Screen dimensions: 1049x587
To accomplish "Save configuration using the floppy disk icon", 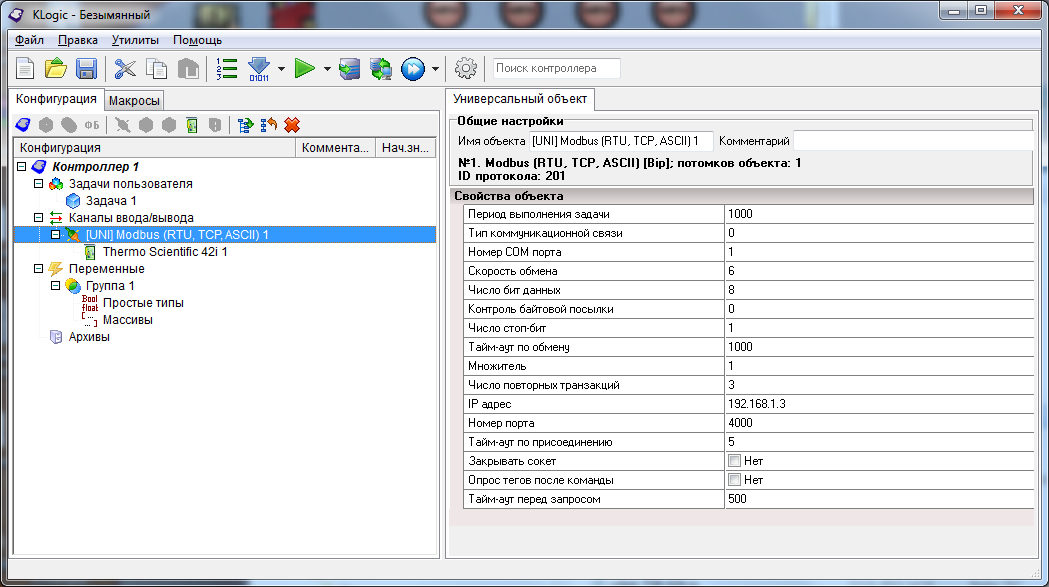I will click(86, 69).
